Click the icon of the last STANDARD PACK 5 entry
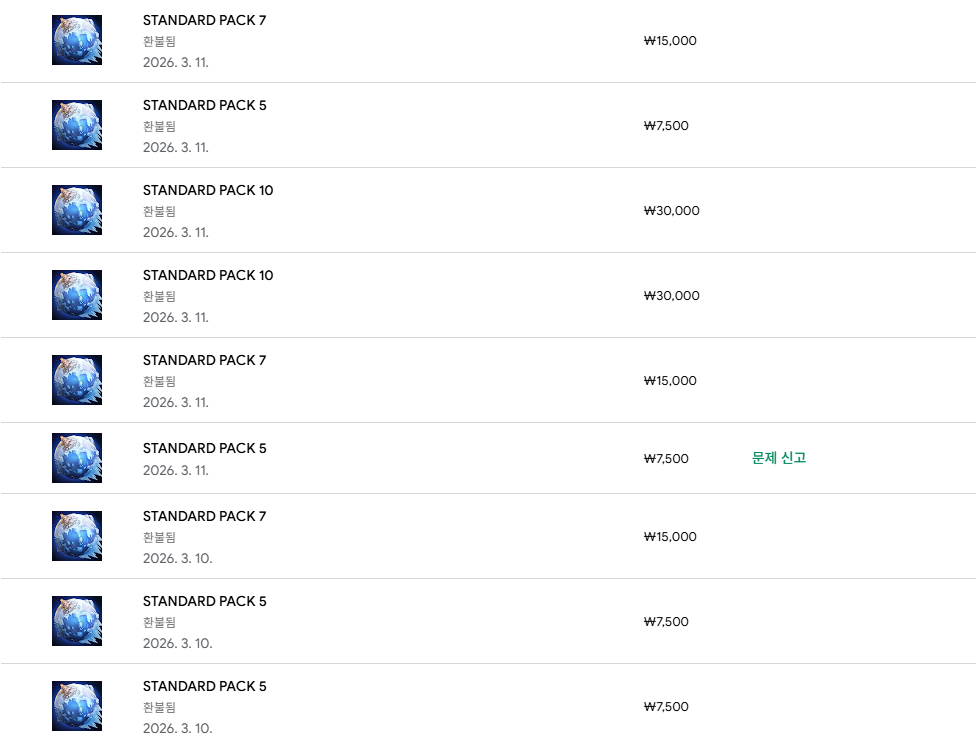976x738 pixels. [77, 706]
